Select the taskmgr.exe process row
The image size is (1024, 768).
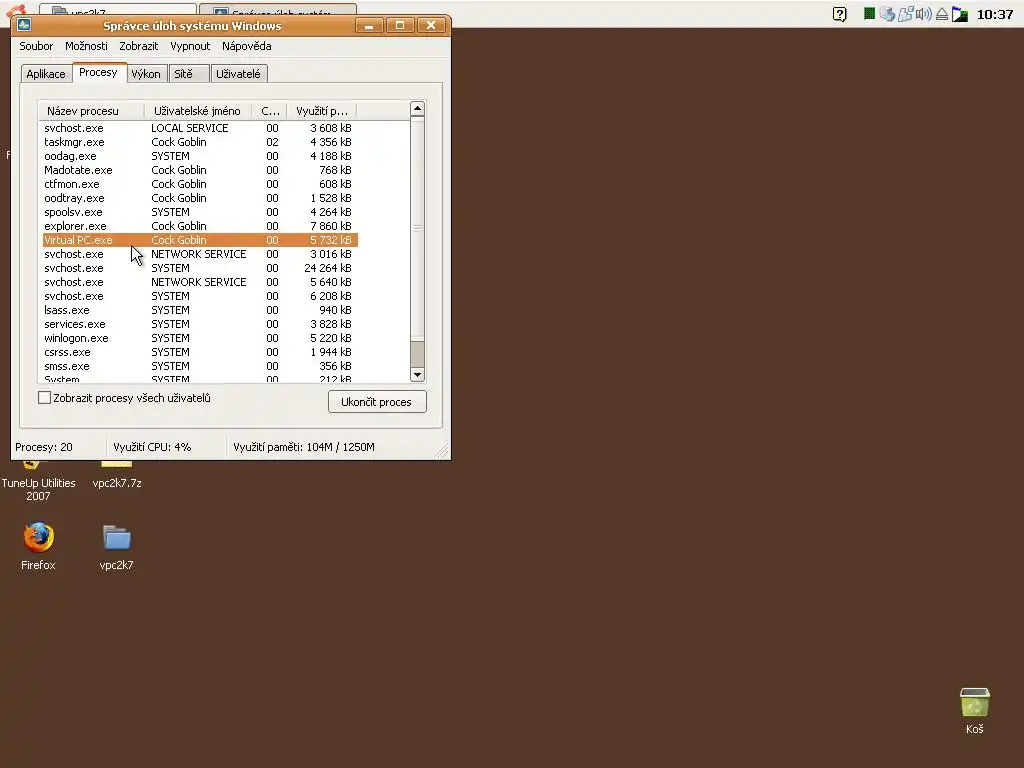coord(200,142)
